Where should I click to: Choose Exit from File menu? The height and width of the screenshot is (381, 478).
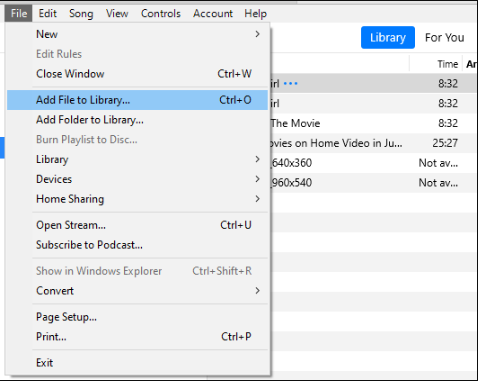tap(137, 363)
